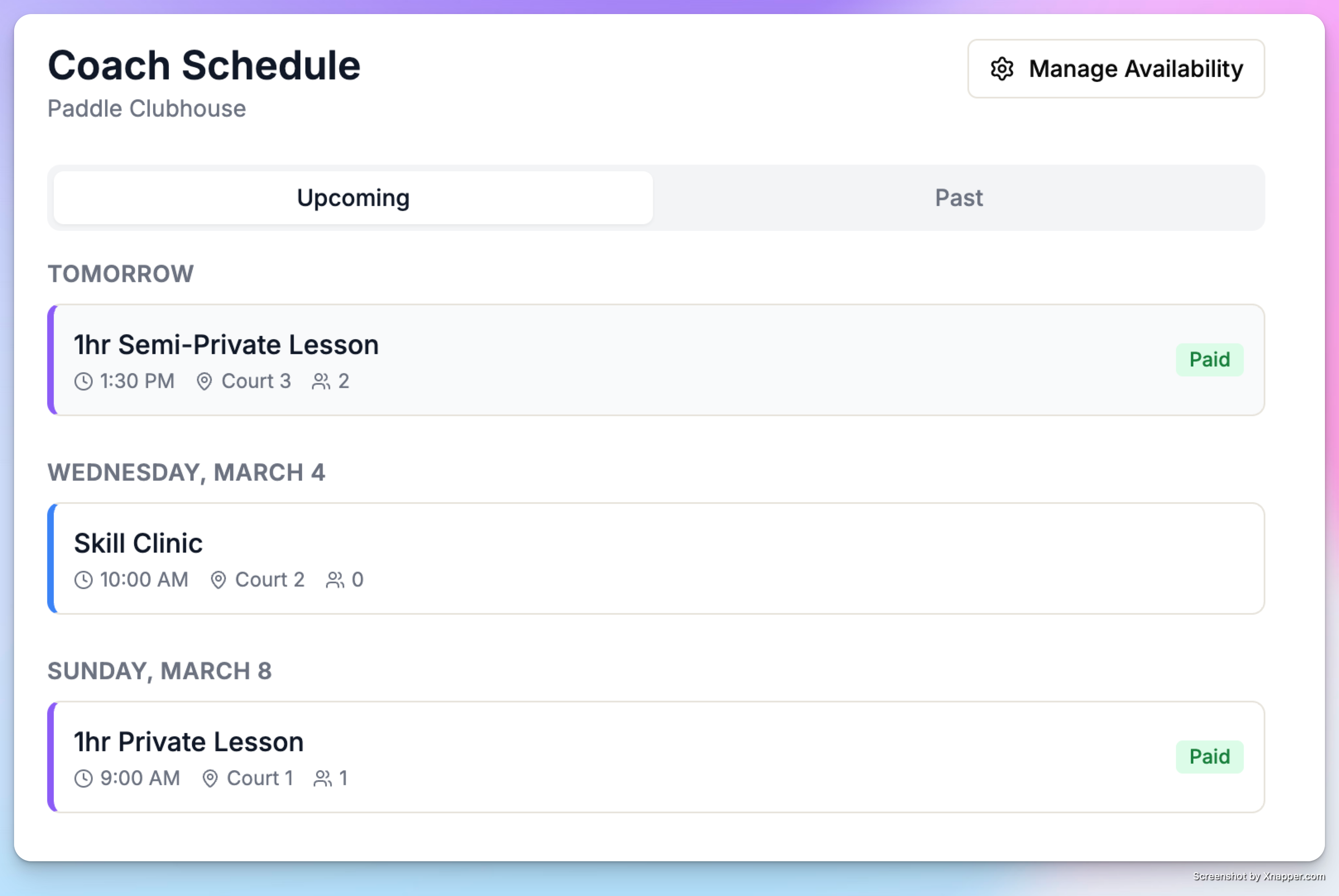Click the participants icon showing 2 attendees
The width and height of the screenshot is (1339, 896).
pyautogui.click(x=321, y=382)
